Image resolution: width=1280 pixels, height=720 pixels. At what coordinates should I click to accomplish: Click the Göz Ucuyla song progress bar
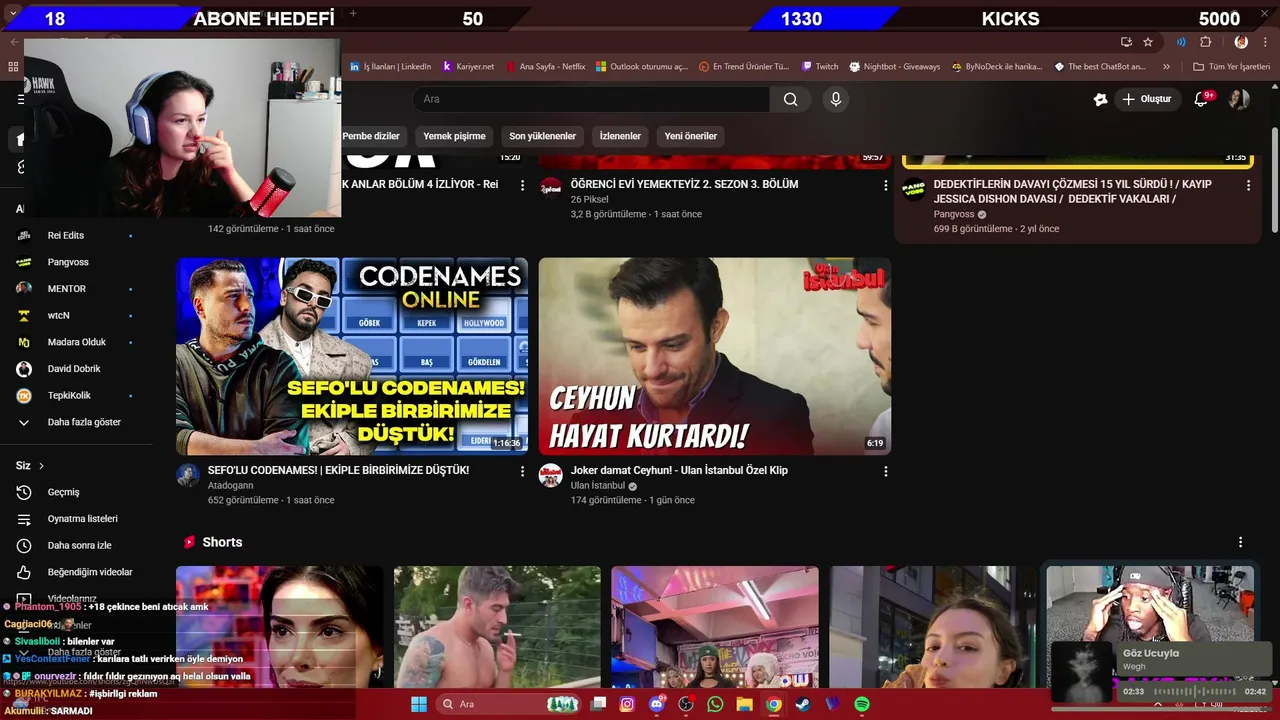pyautogui.click(x=1194, y=691)
